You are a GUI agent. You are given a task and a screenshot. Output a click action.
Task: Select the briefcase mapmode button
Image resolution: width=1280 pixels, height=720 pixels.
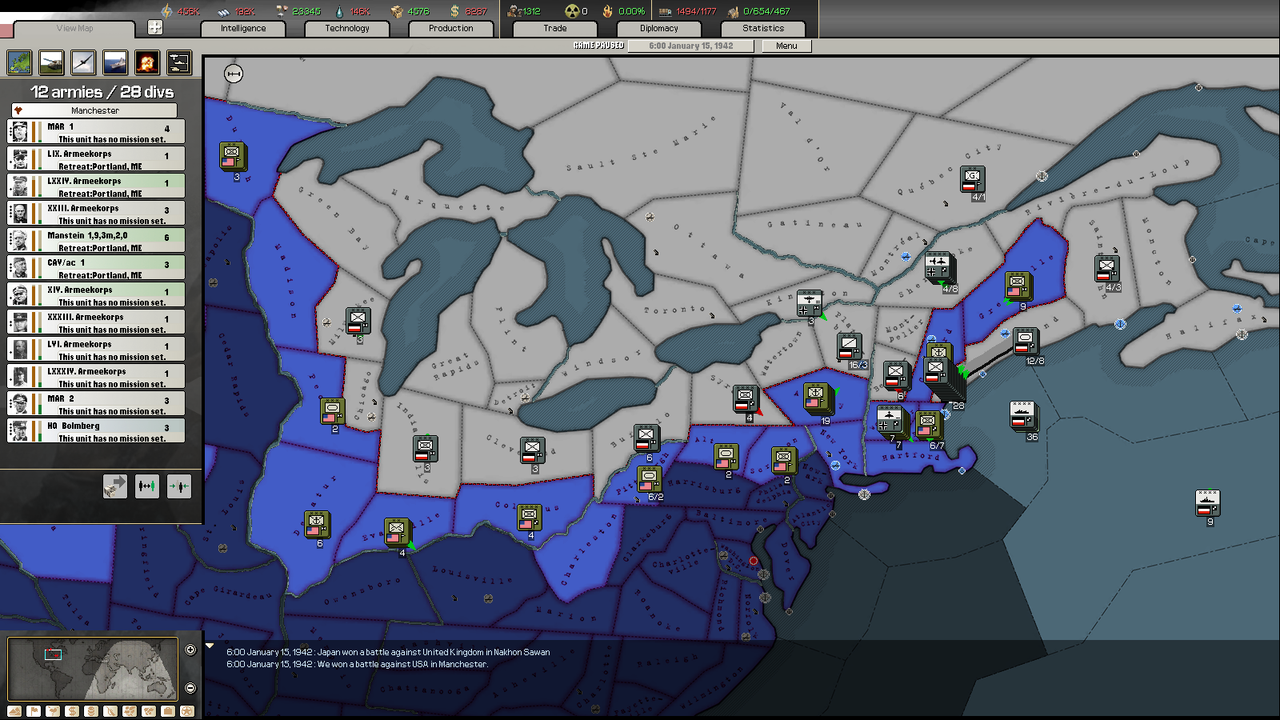167,711
